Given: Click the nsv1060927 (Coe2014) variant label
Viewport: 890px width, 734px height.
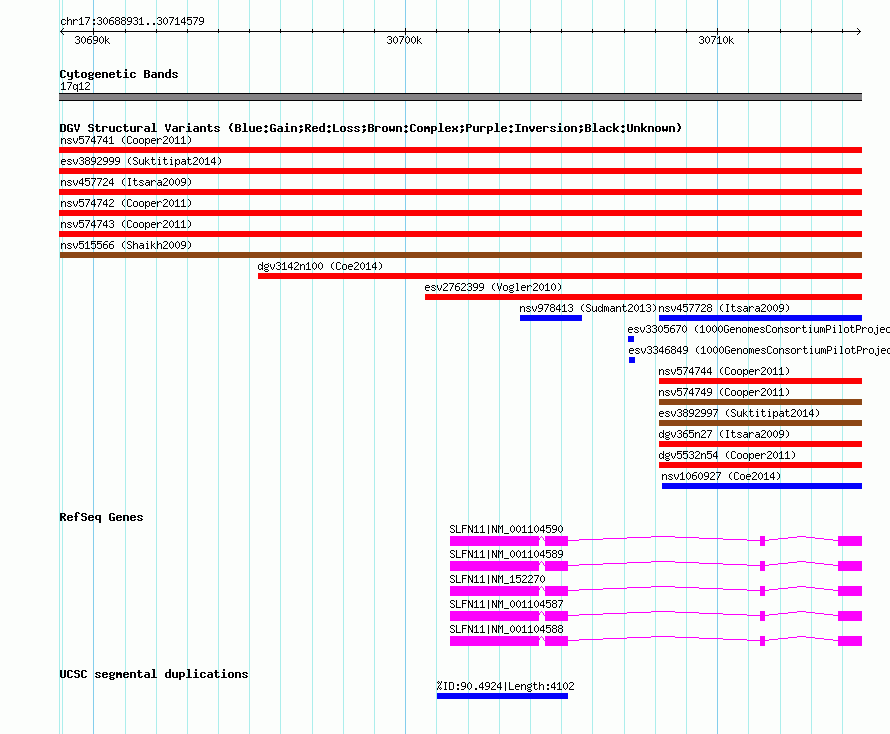Looking at the screenshot, I should tap(721, 476).
